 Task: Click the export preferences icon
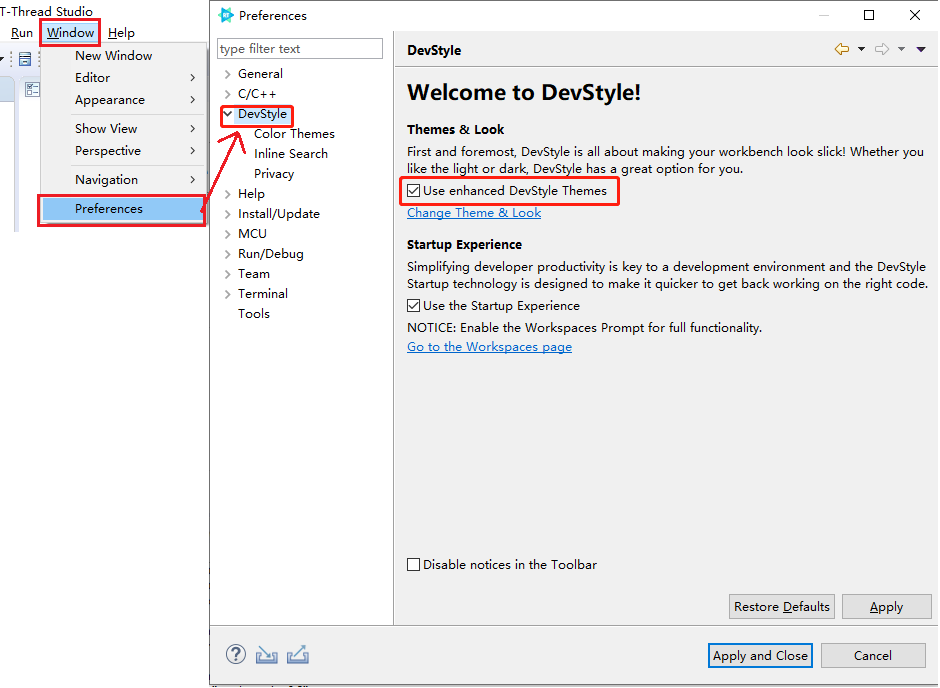pyautogui.click(x=297, y=654)
